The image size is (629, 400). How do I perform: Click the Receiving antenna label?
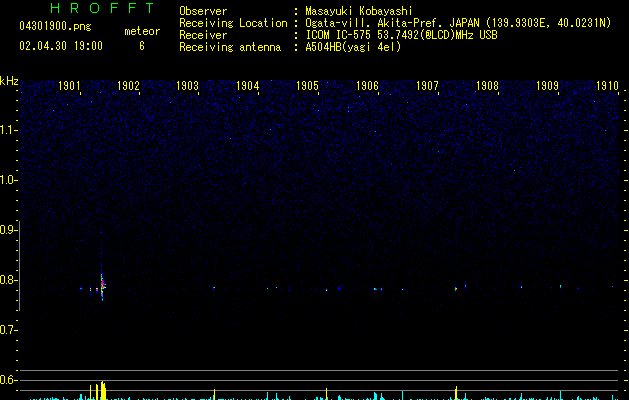[230, 47]
